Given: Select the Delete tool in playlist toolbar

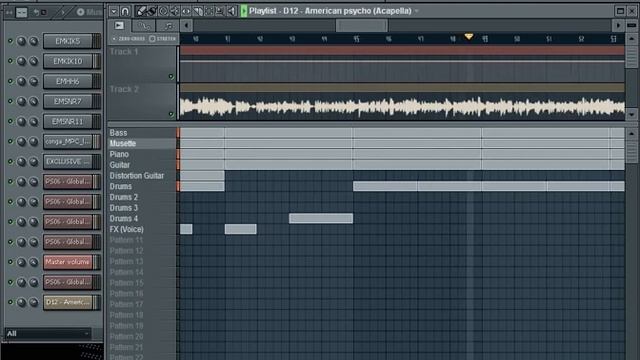Looking at the screenshot, I should click(163, 11).
